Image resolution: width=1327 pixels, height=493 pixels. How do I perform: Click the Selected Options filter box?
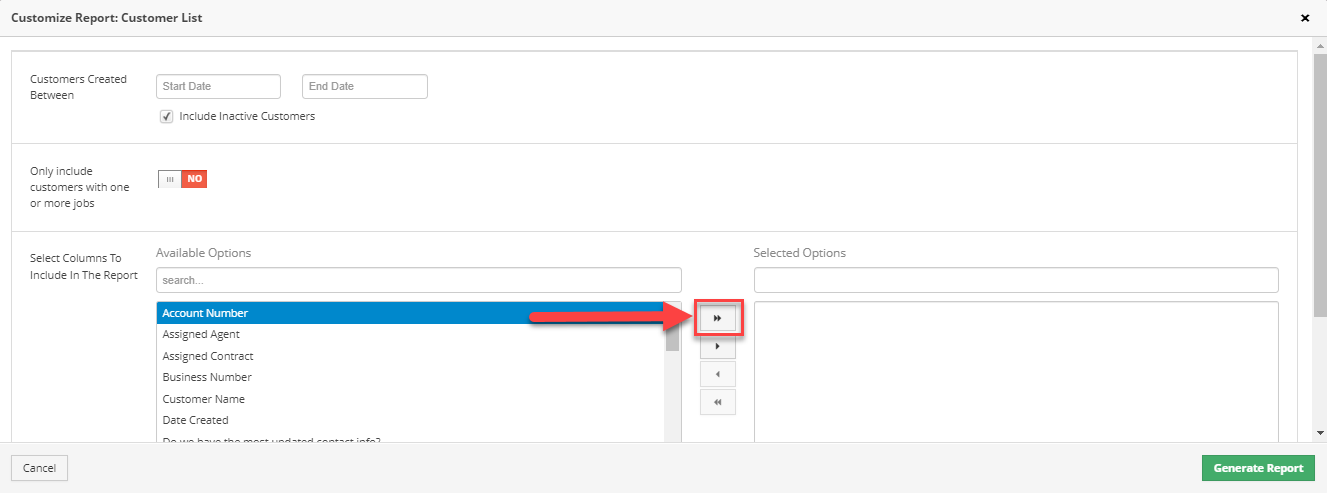pyautogui.click(x=1015, y=280)
